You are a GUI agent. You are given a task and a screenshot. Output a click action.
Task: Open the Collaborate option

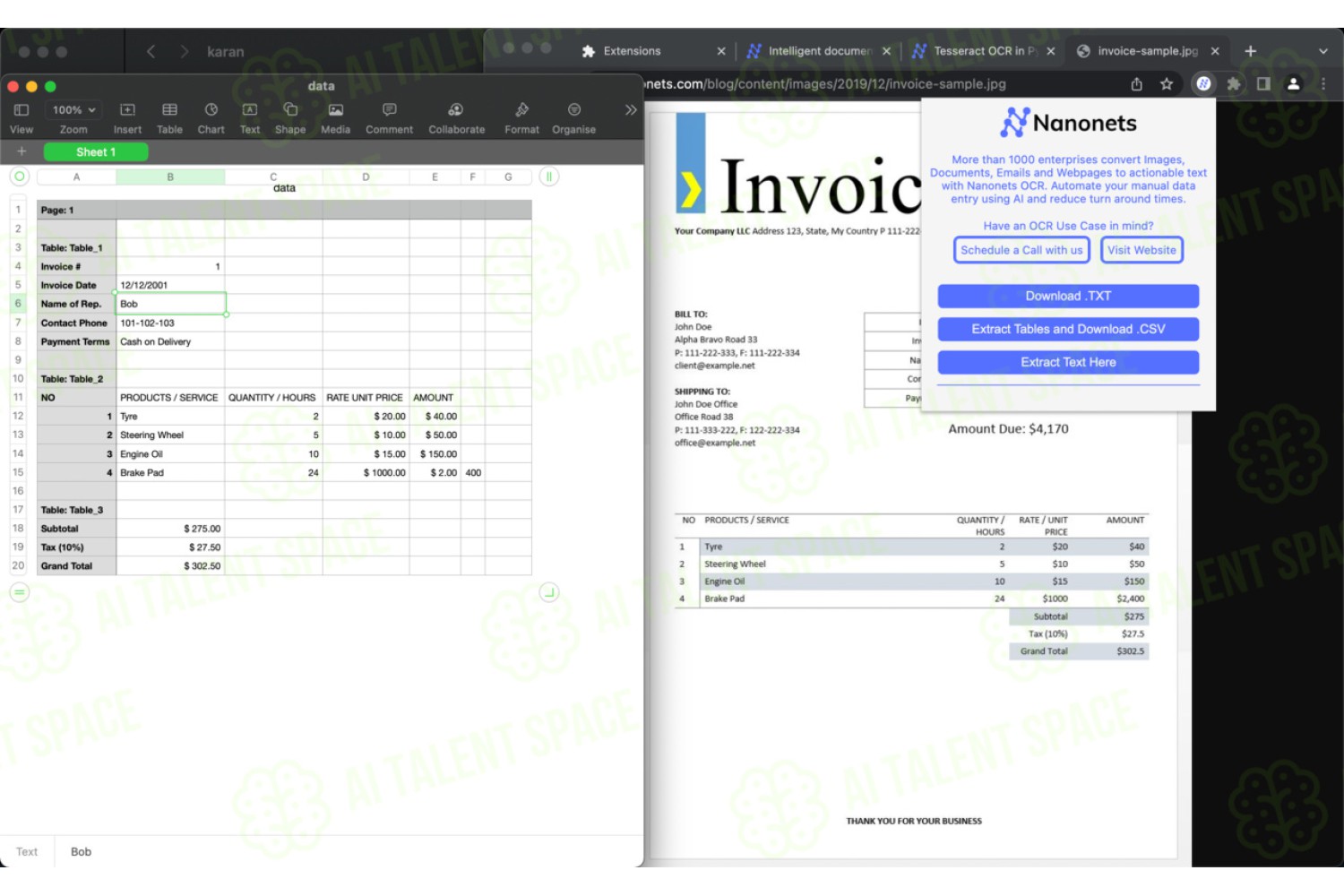456,117
